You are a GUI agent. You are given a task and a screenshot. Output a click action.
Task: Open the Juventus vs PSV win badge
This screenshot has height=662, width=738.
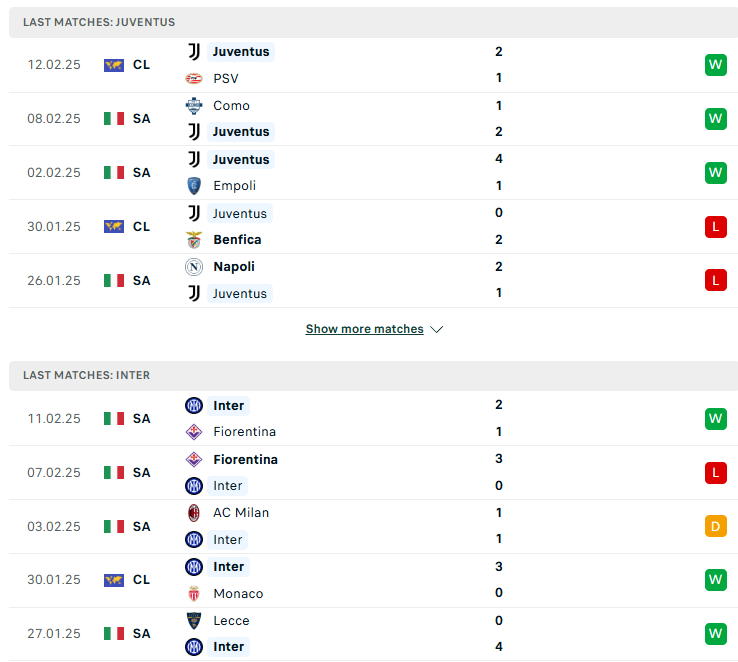pos(715,65)
